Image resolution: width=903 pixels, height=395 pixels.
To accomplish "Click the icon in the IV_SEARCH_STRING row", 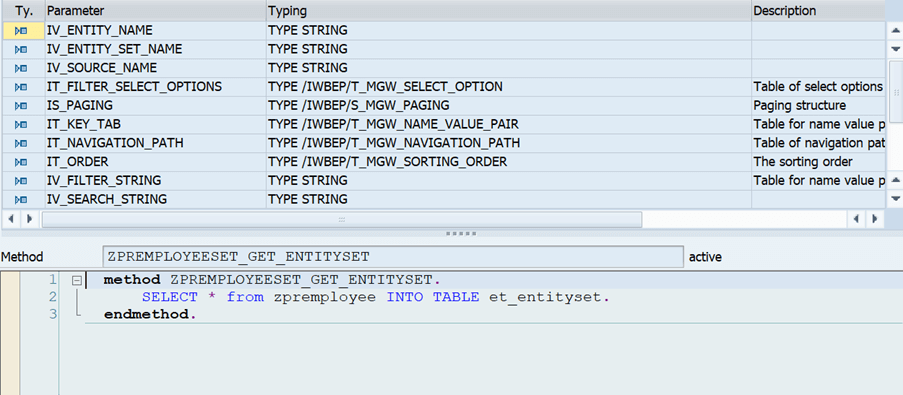I will tap(21, 200).
